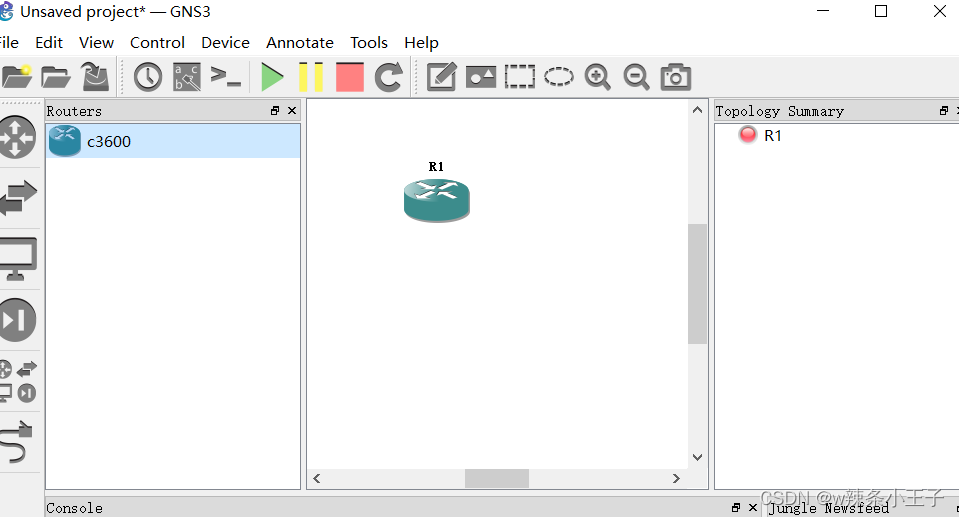
Task: Open the snapshot manager clock icon
Action: tap(147, 77)
